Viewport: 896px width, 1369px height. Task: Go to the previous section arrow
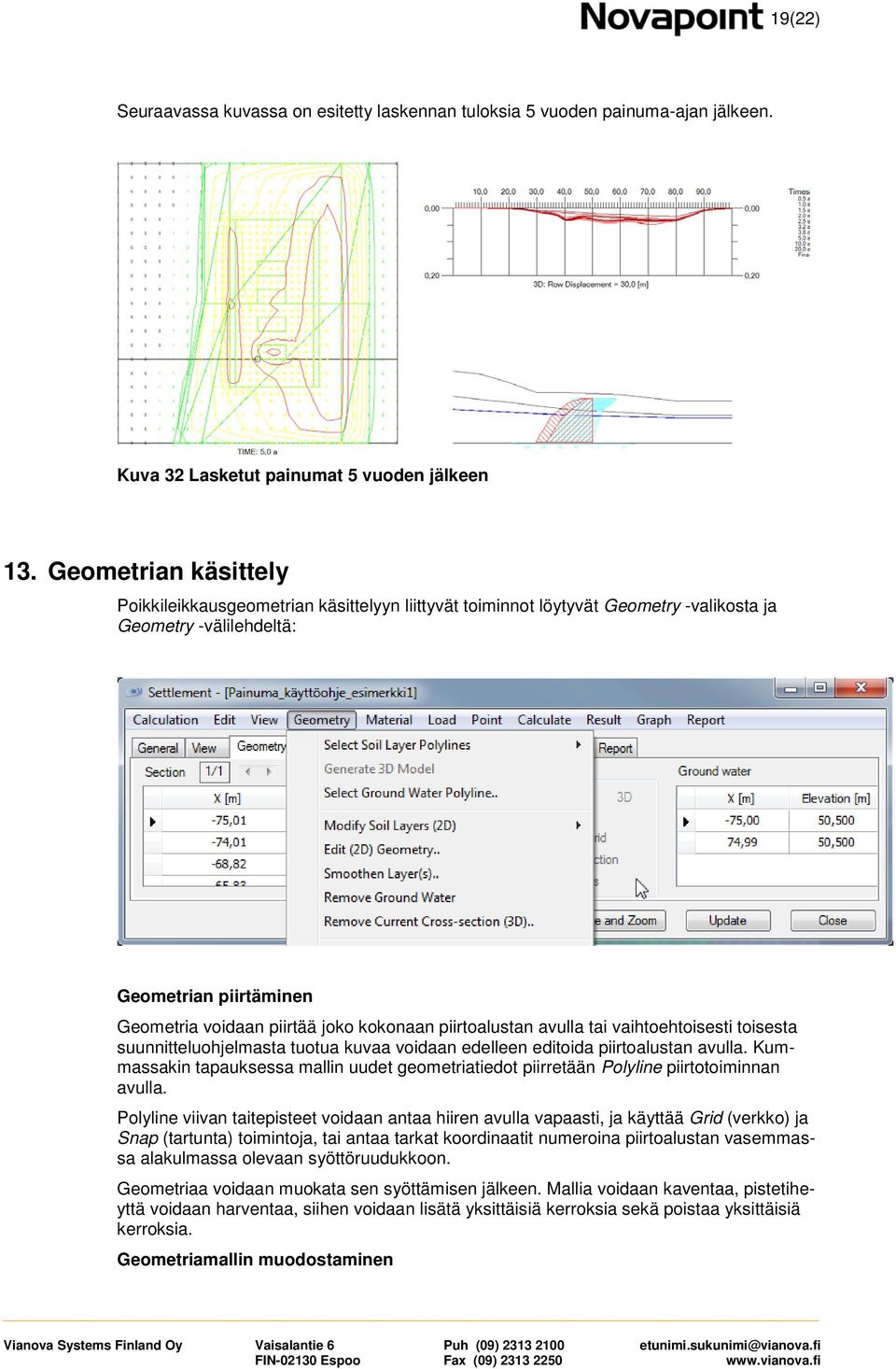247,771
